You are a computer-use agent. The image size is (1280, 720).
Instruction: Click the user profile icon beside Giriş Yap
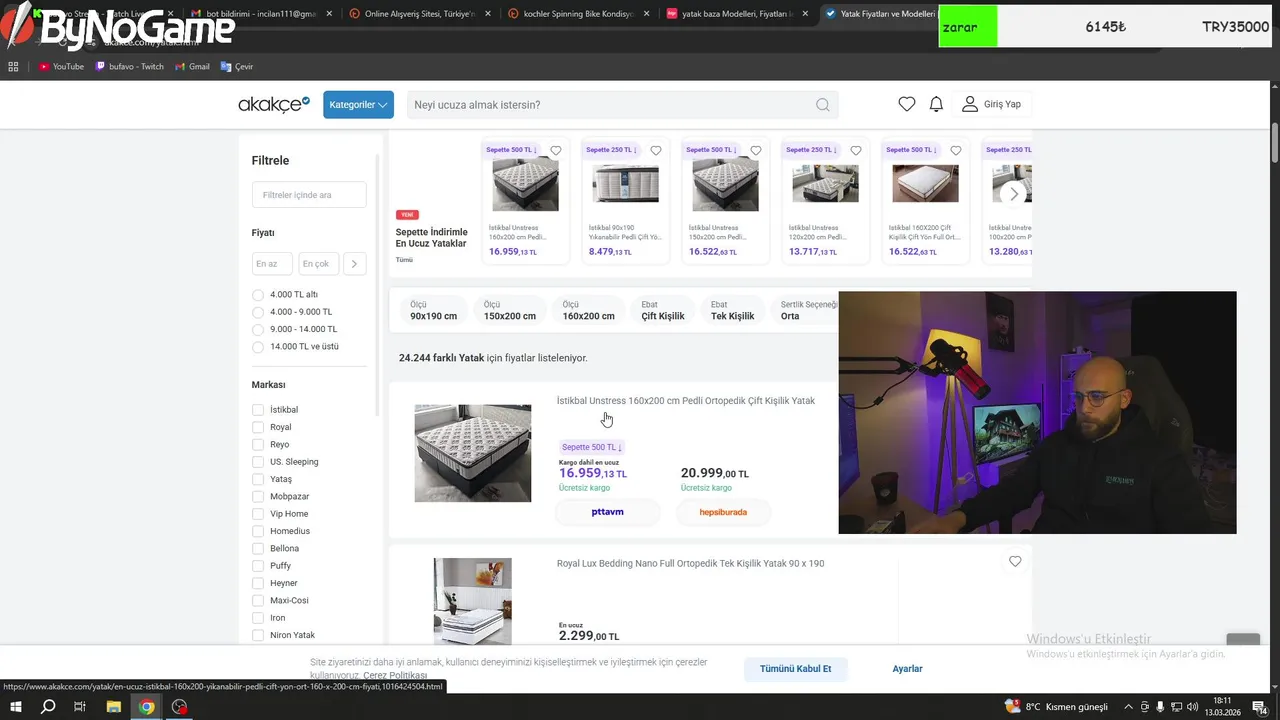(x=970, y=104)
